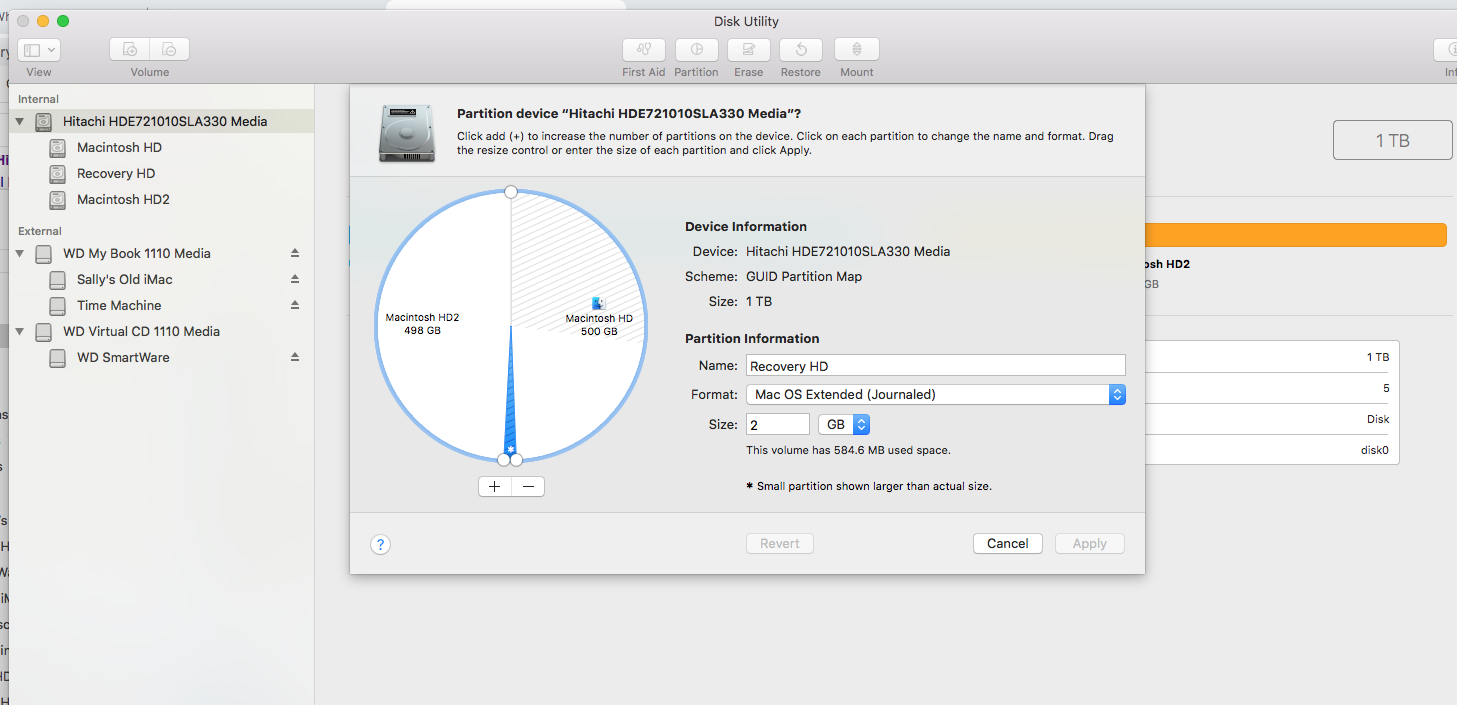
Task: Click the Partition toolbar icon
Action: tap(696, 49)
